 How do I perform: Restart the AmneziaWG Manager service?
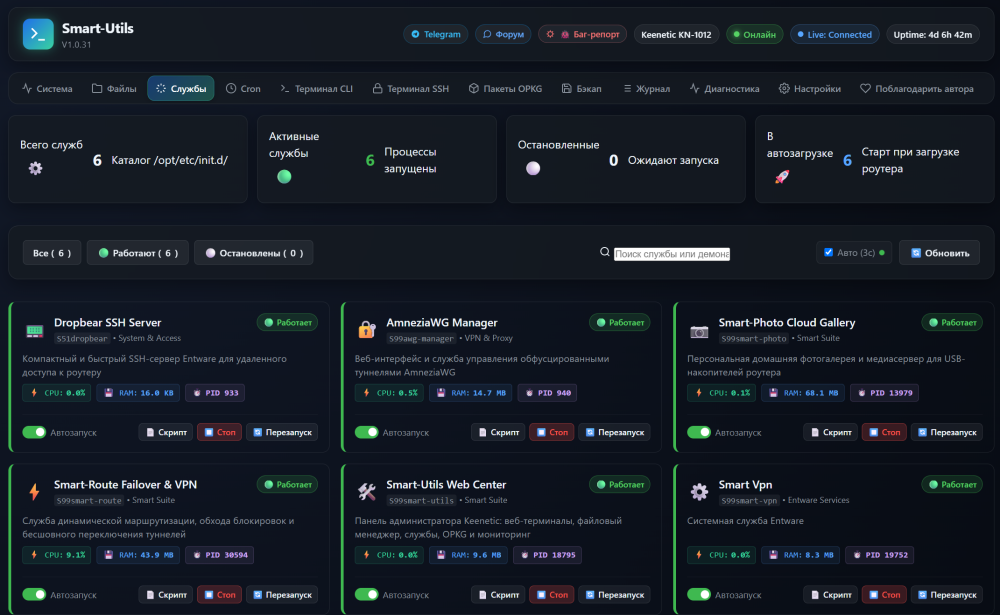(614, 432)
